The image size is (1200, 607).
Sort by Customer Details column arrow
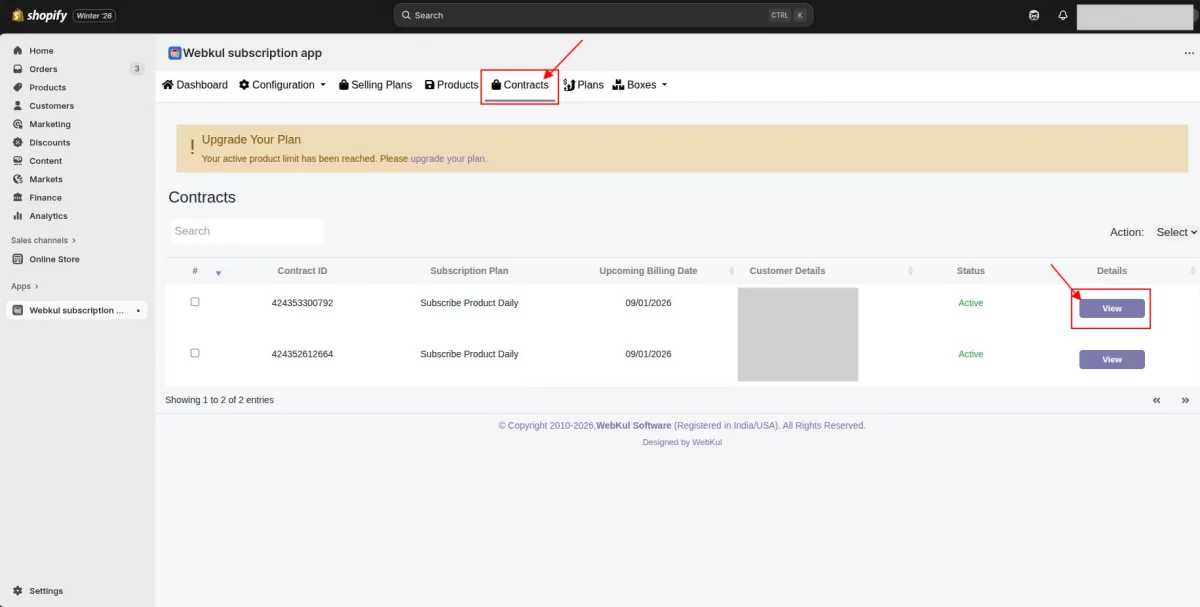[910, 271]
